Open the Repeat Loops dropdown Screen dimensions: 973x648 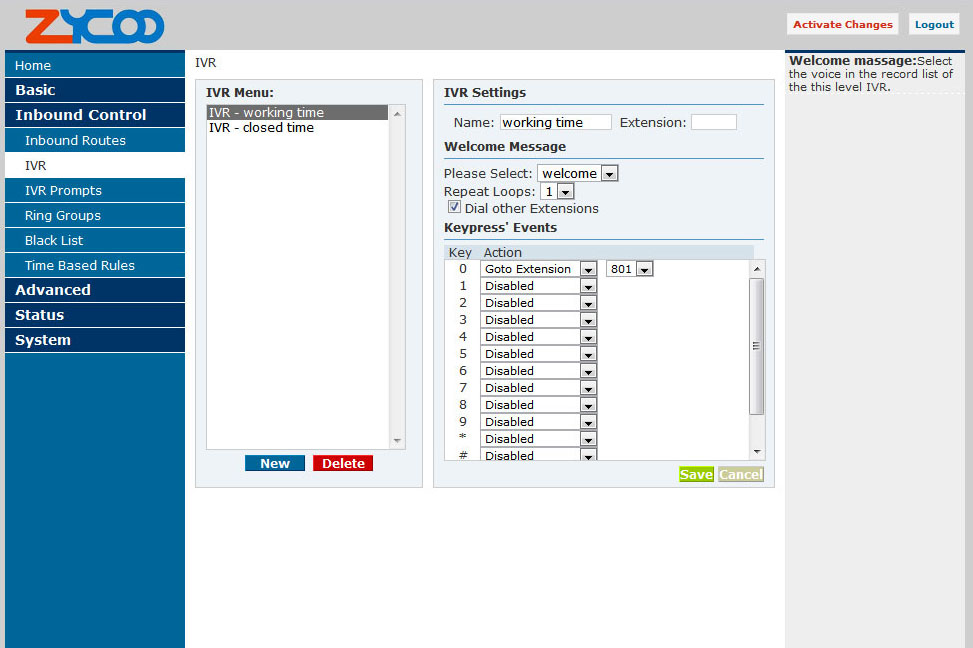coord(556,191)
